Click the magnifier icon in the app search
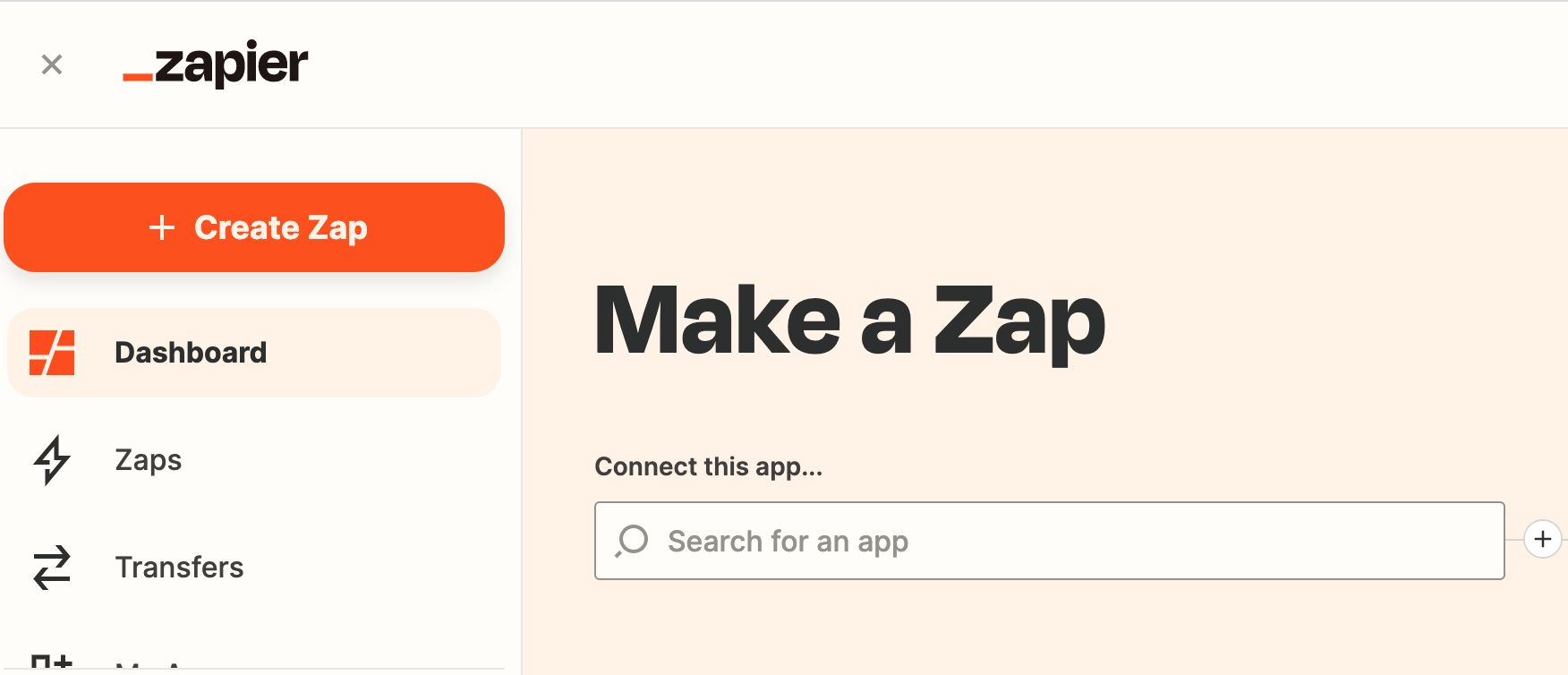 [631, 541]
